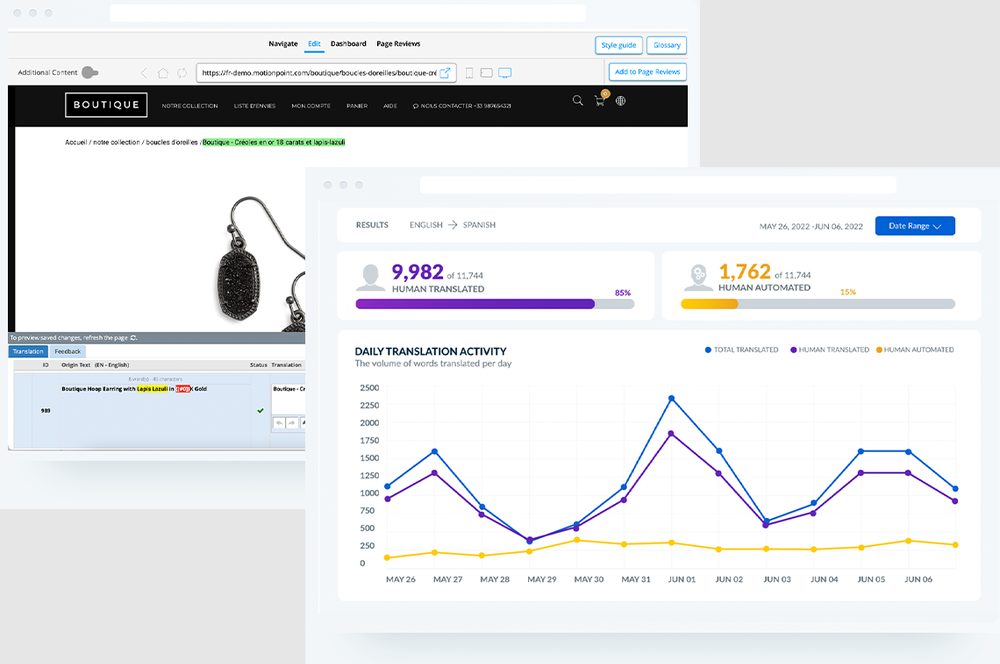Click the Human Translated person icon
The height and width of the screenshot is (664, 1000).
coord(370,278)
